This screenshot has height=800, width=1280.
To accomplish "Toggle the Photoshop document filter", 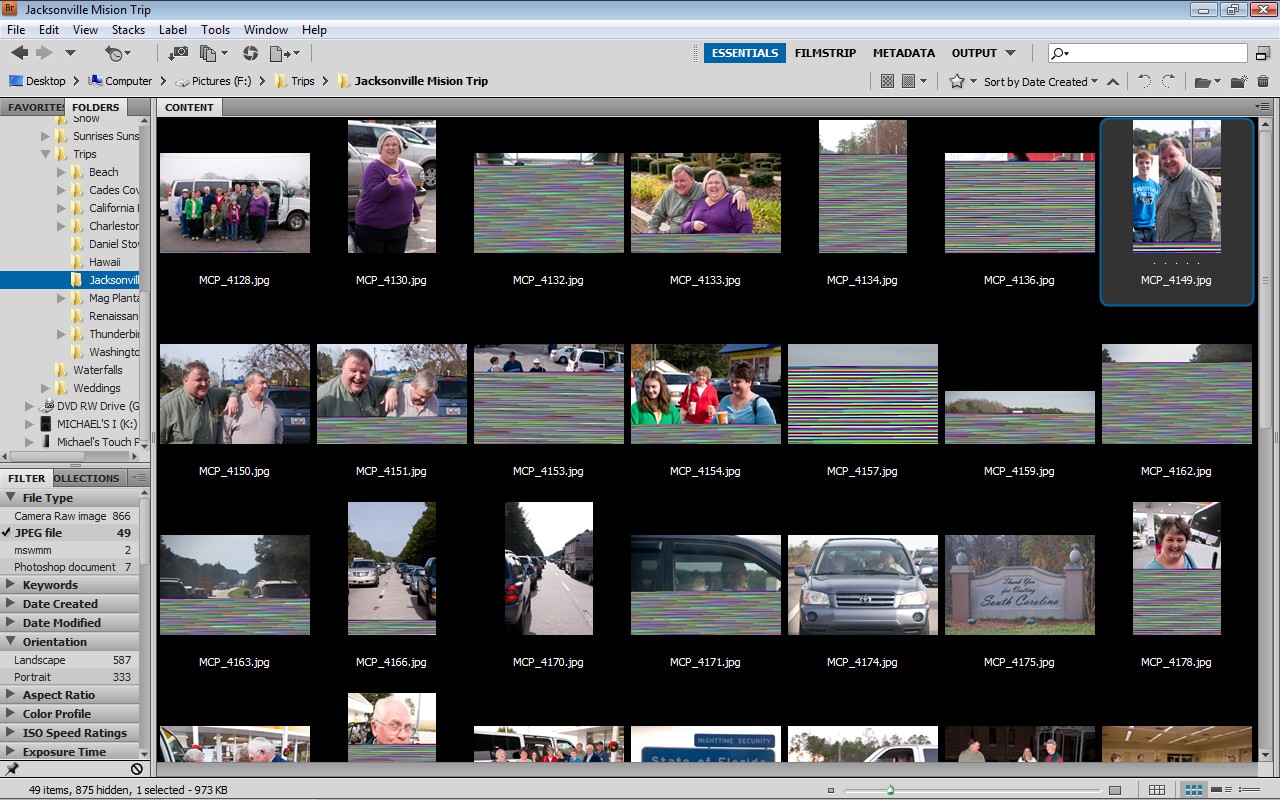I will click(68, 567).
